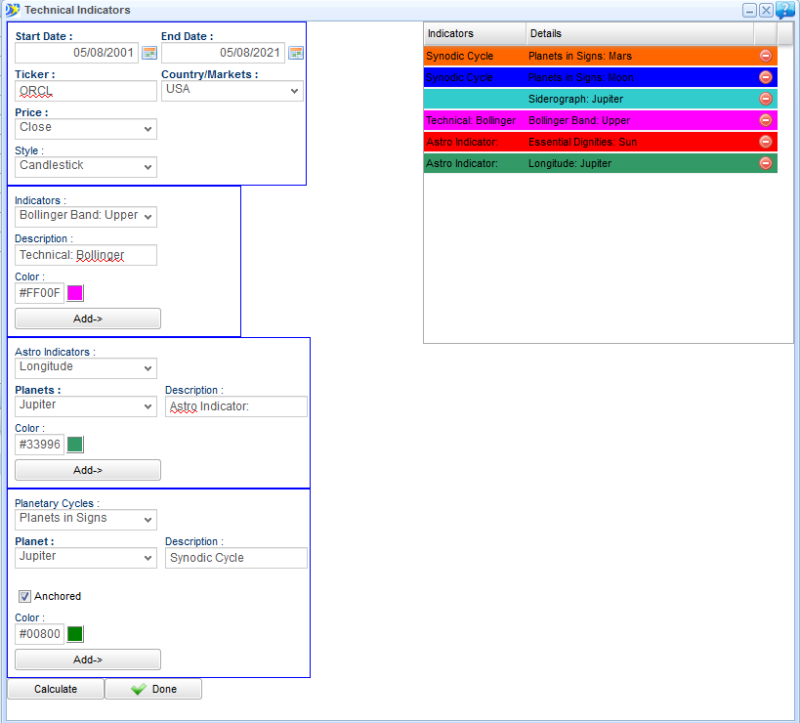This screenshot has height=723, width=800.
Task: Click the help icon in title bar
Action: tap(785, 10)
